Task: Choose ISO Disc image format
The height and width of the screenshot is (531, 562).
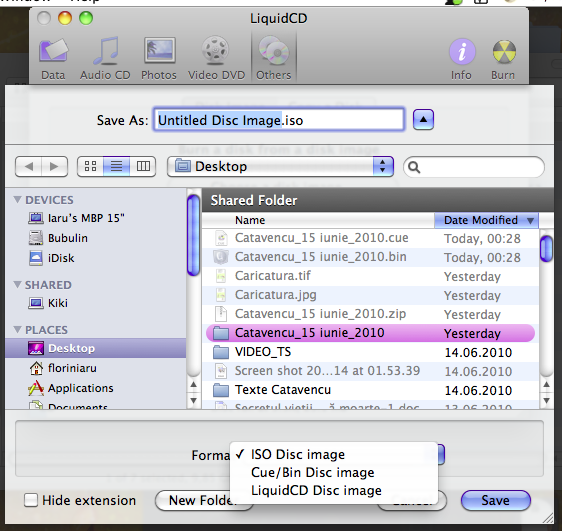Action: coord(334,454)
